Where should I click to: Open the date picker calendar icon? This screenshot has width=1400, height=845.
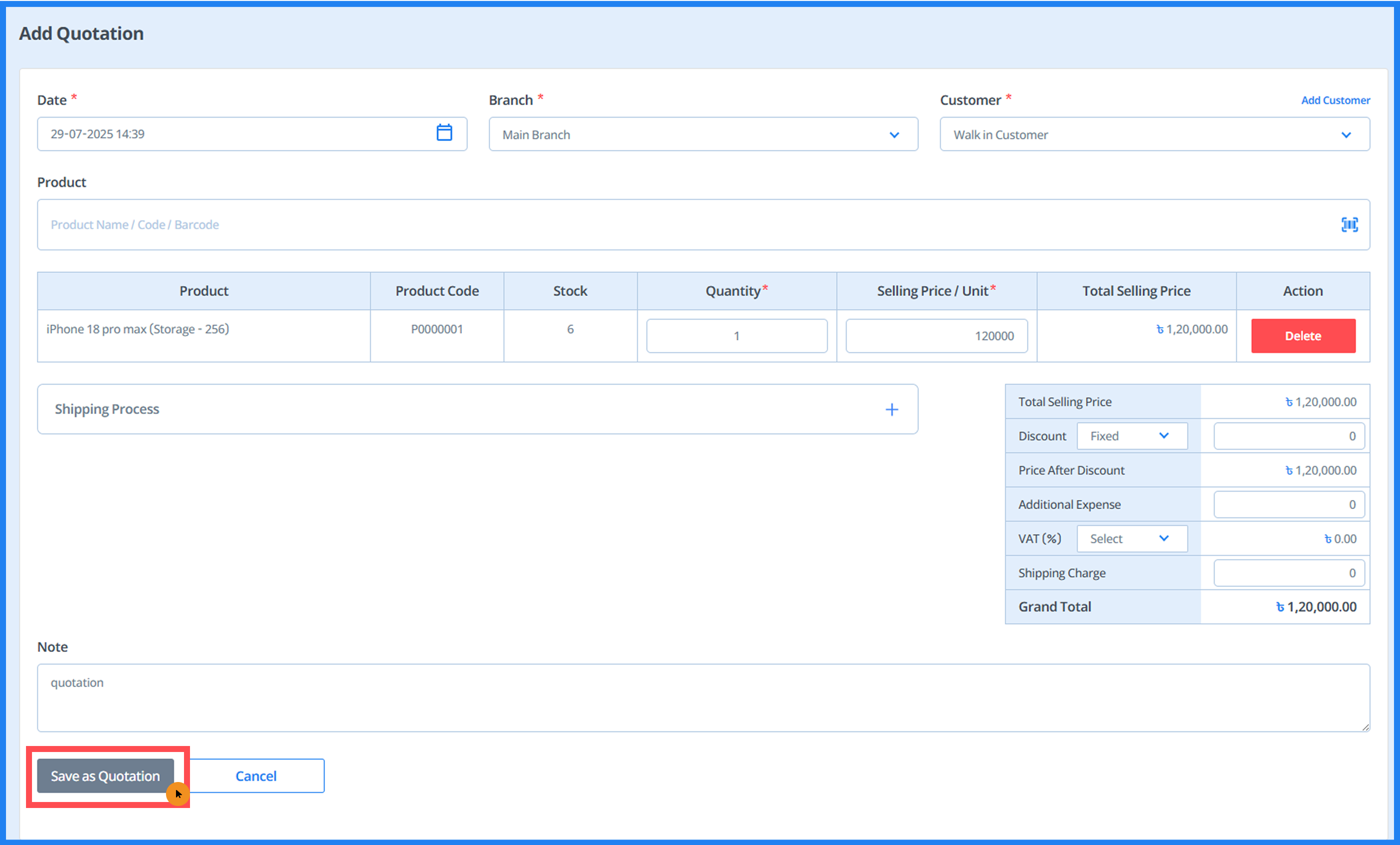click(x=444, y=133)
